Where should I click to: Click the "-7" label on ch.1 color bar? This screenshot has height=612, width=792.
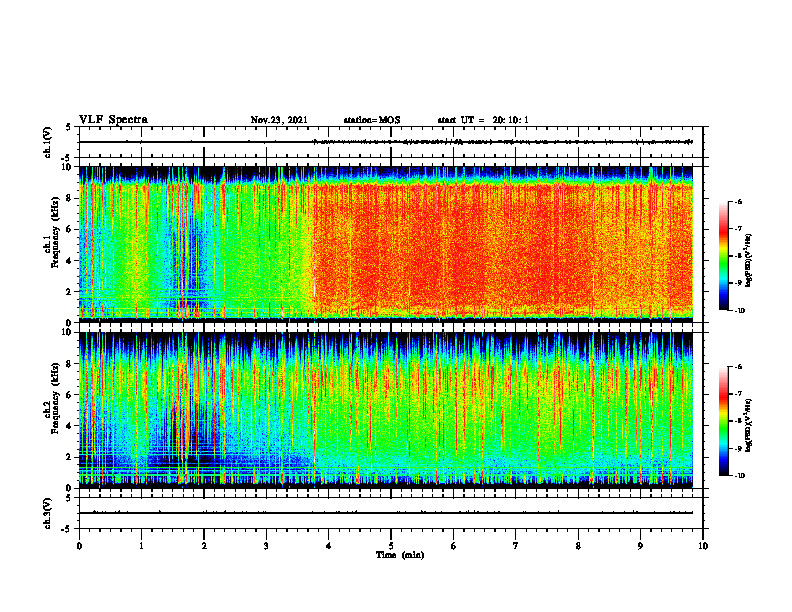[x=738, y=229]
